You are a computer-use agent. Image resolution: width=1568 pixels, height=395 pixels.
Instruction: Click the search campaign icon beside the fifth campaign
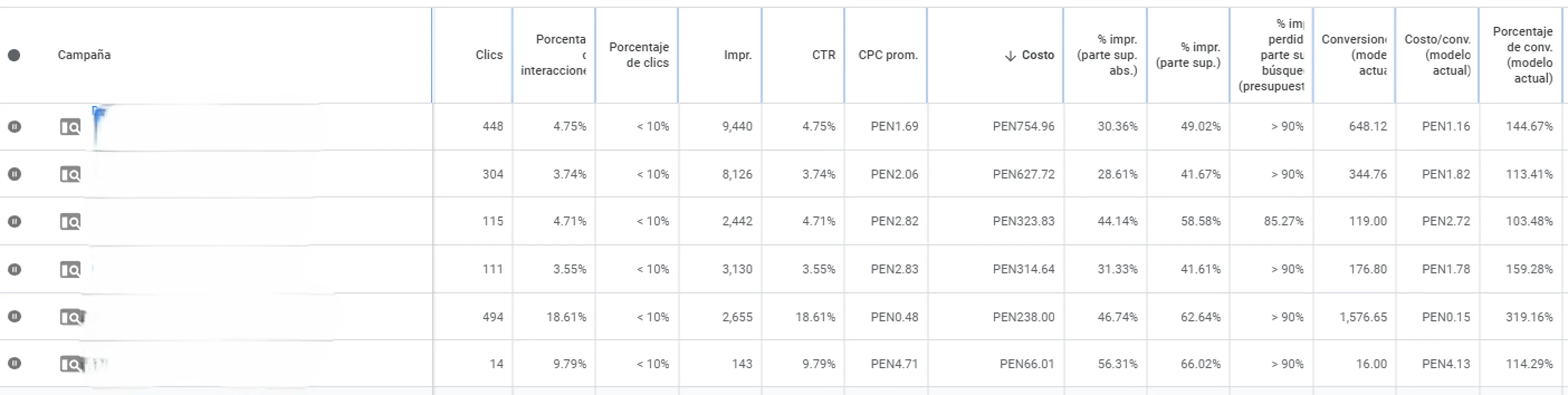71,316
